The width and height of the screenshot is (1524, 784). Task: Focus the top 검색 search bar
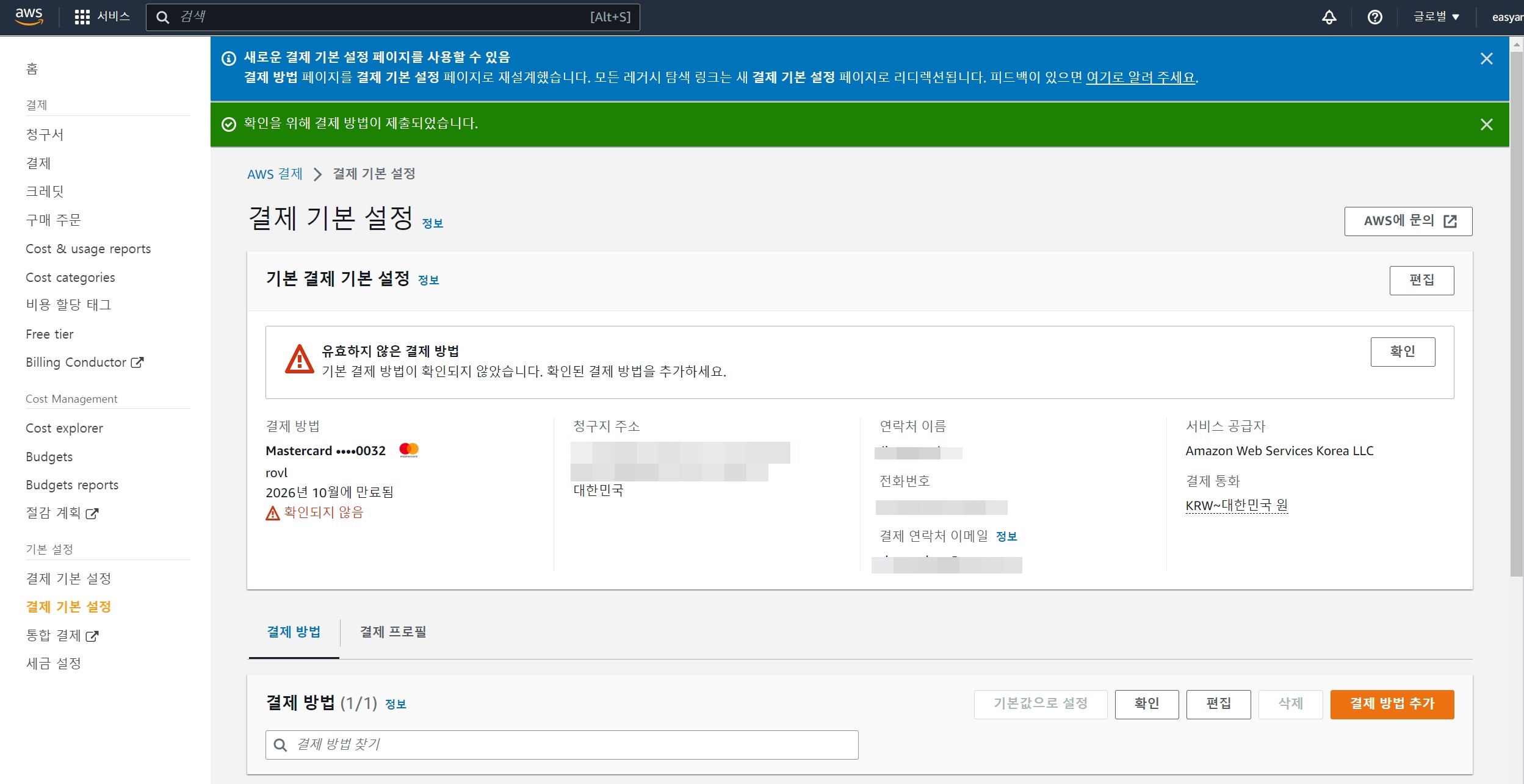[x=392, y=17]
